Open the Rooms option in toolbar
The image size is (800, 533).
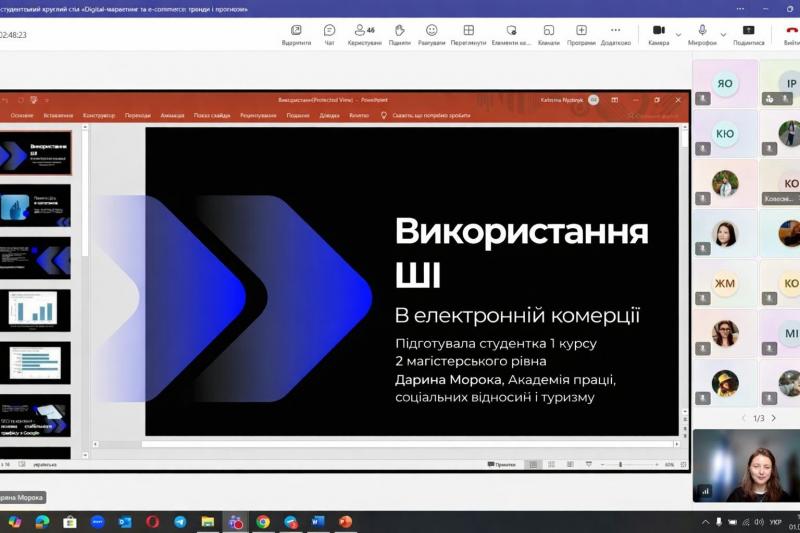pos(548,34)
